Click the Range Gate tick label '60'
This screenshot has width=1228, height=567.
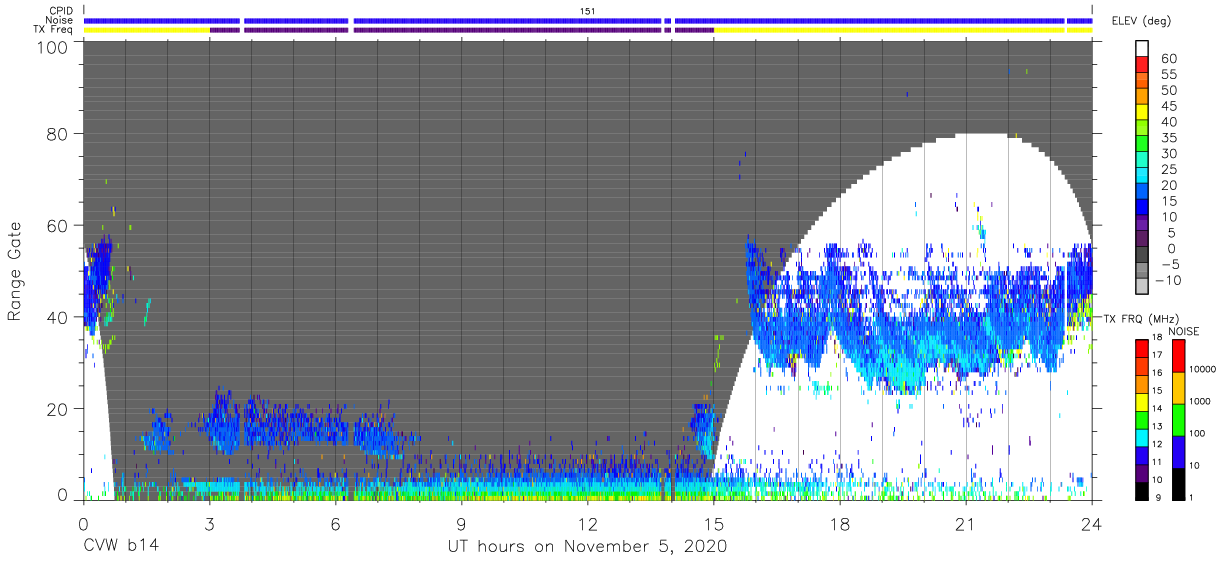[58, 225]
